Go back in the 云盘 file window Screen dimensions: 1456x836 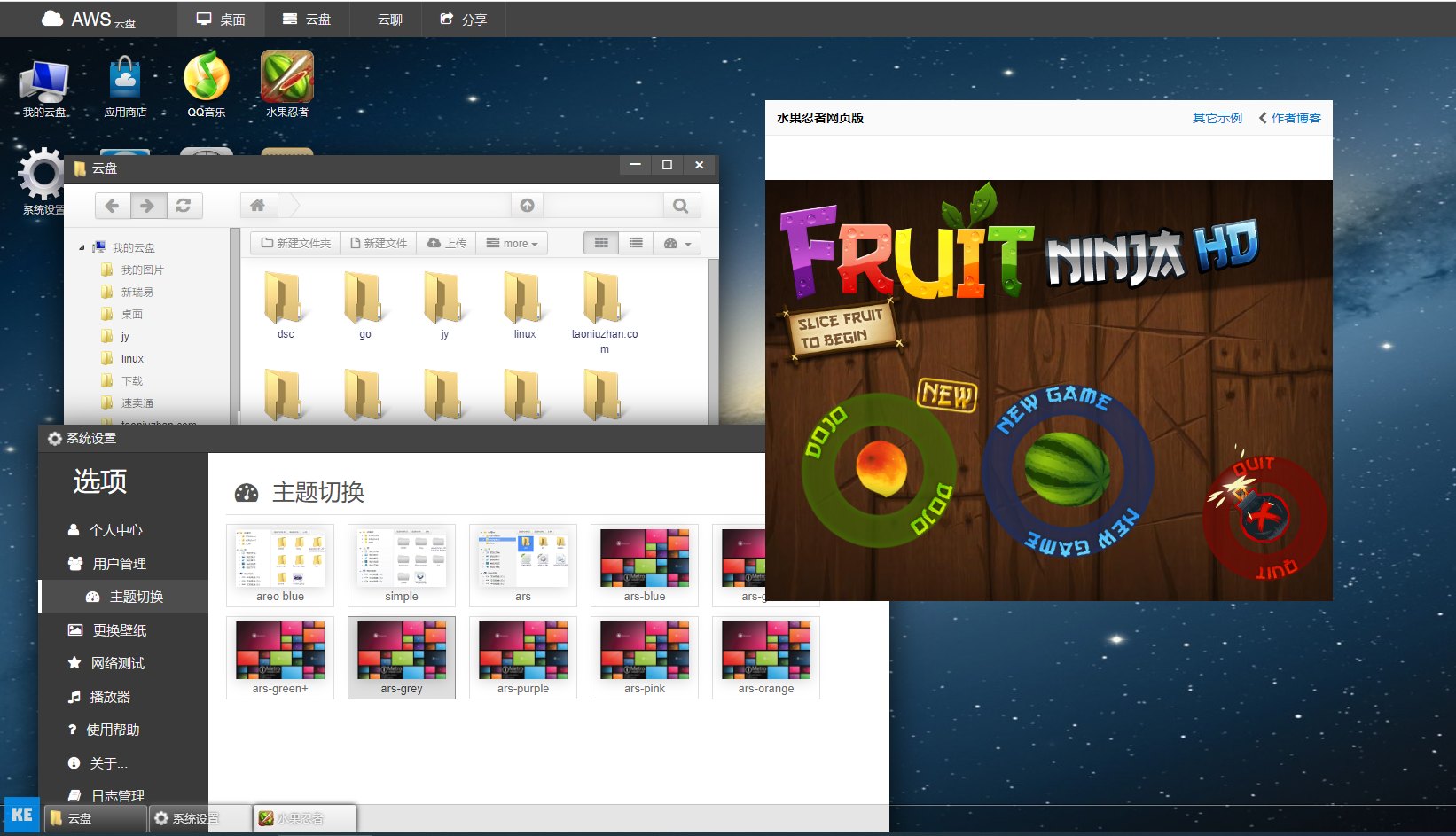pyautogui.click(x=113, y=206)
